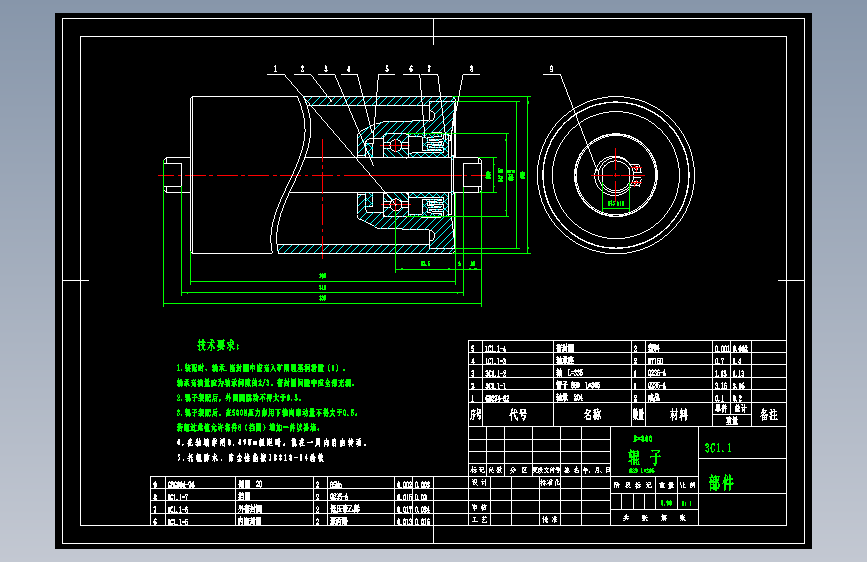The image size is (867, 562).
Task: Click the drawing number 3C1.1
Action: [x=718, y=448]
